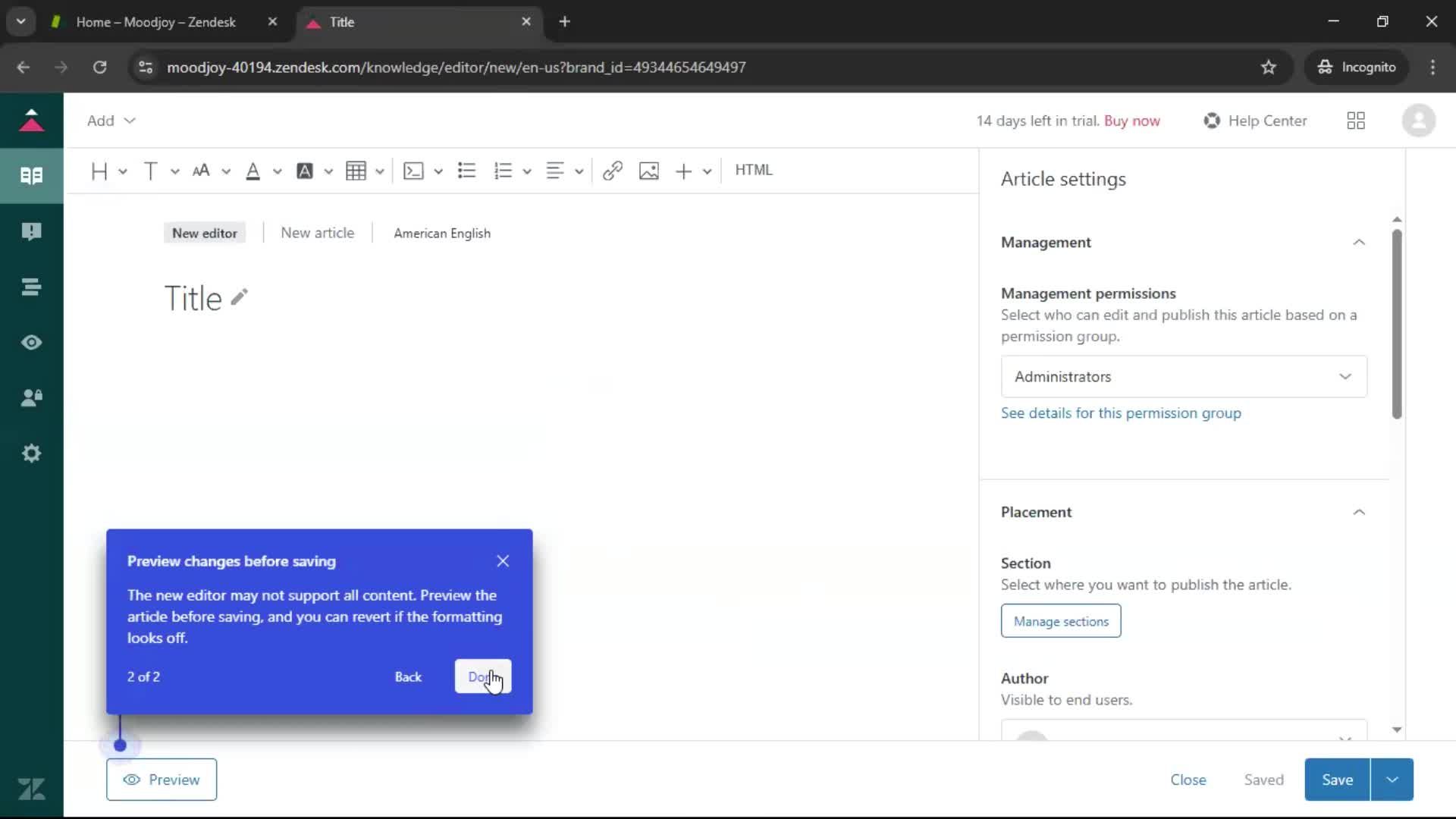The width and height of the screenshot is (1456, 819).
Task: Open the user permissions sidebar icon
Action: (31, 397)
